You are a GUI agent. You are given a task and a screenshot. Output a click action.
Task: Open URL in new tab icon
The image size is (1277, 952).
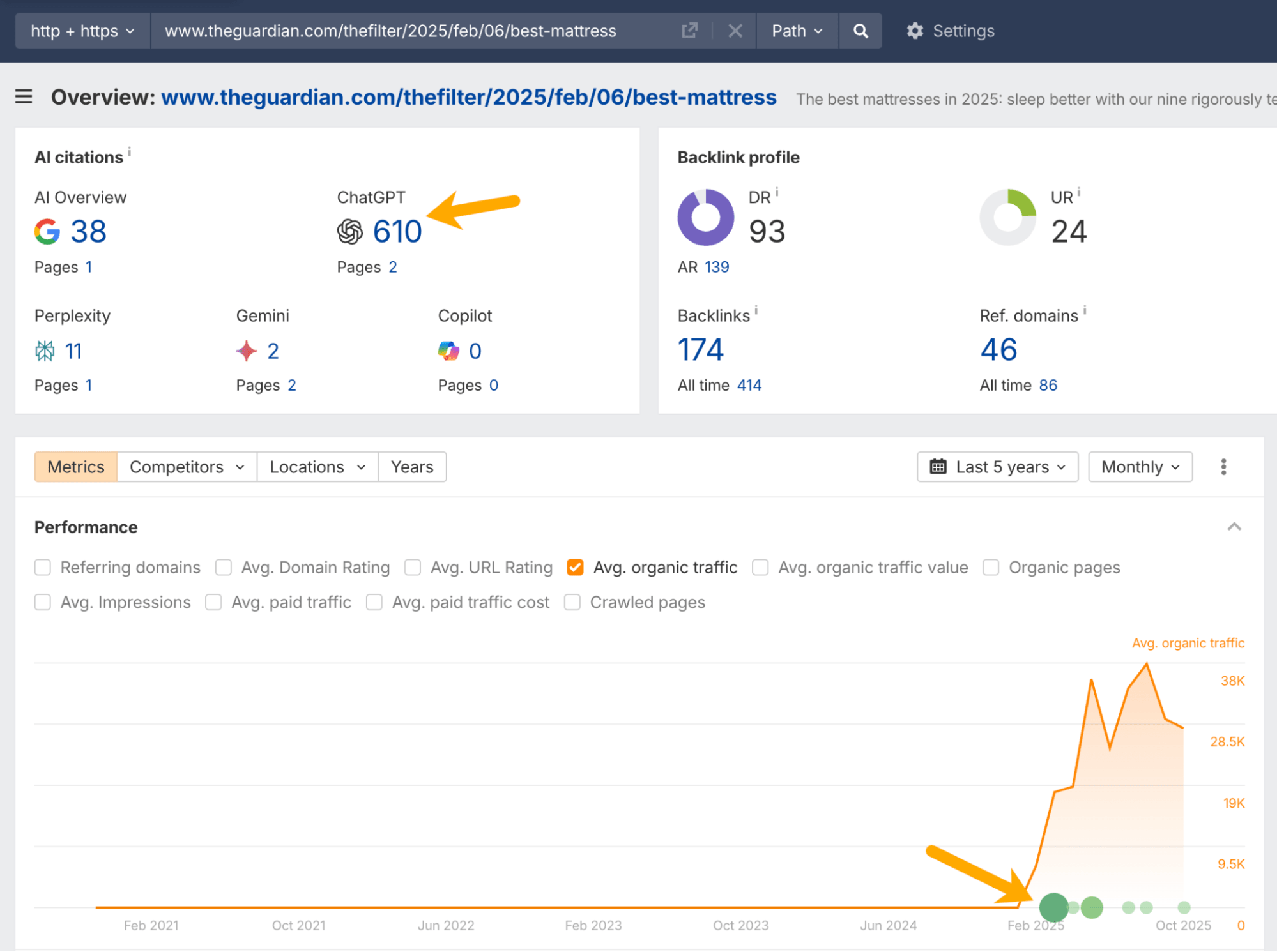click(x=689, y=31)
